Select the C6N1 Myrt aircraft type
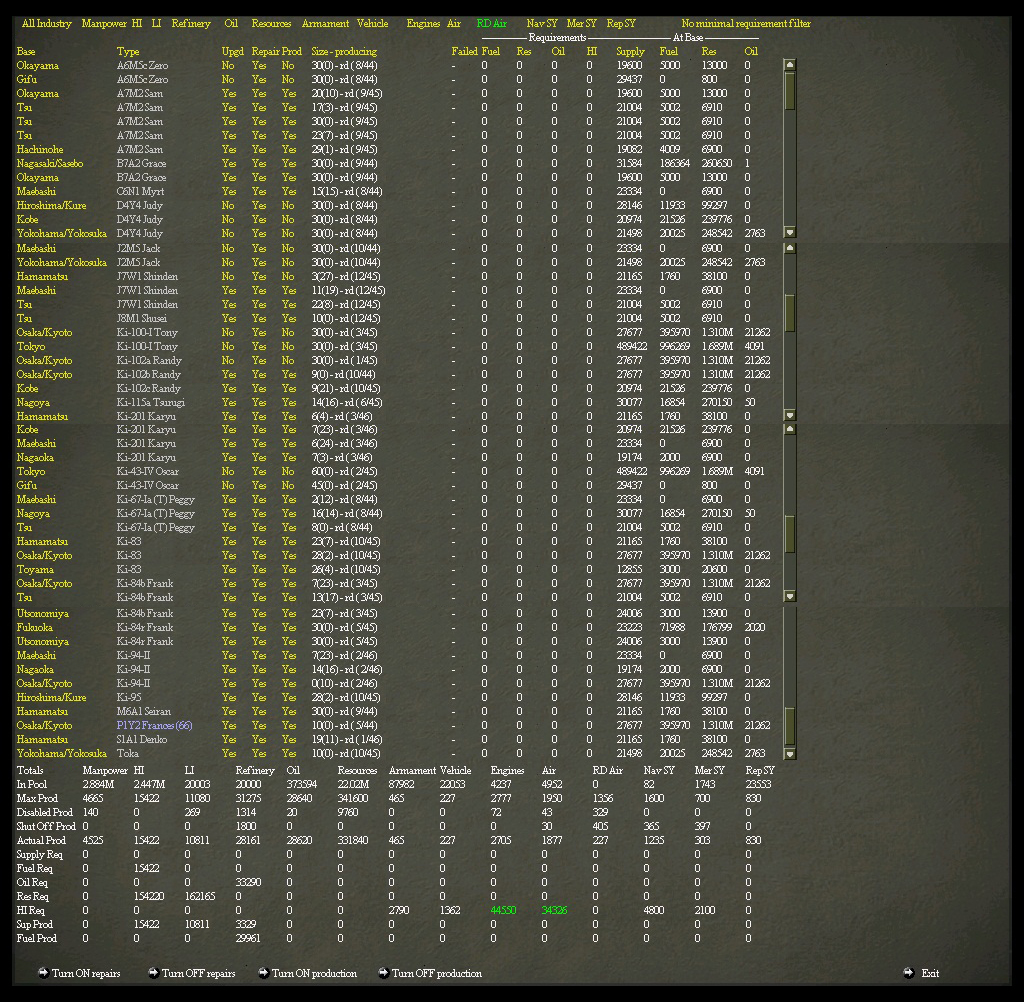This screenshot has height=1002, width=1024. point(140,191)
